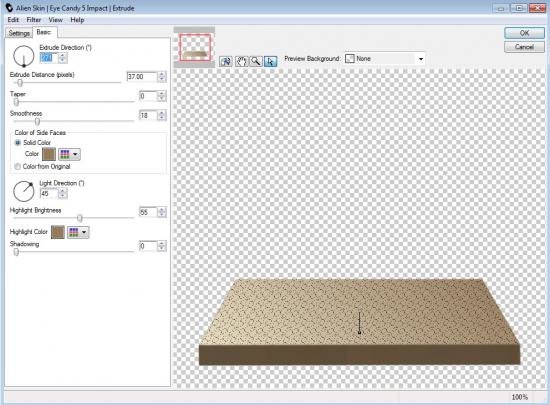Open the Filter menu

tap(34, 20)
